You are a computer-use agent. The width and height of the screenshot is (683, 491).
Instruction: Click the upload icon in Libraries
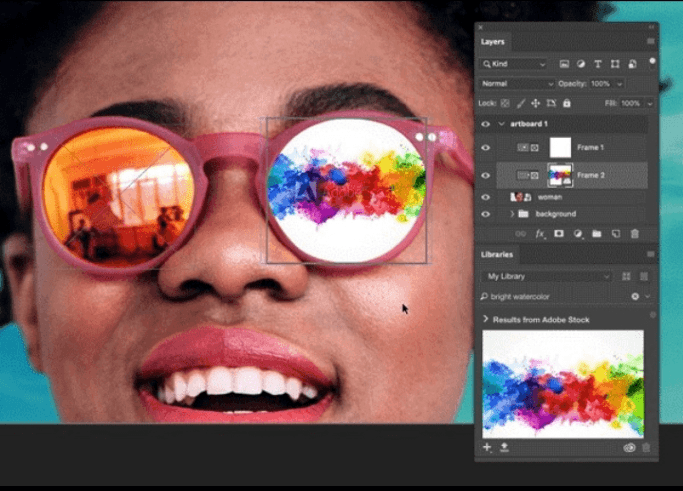click(x=504, y=447)
